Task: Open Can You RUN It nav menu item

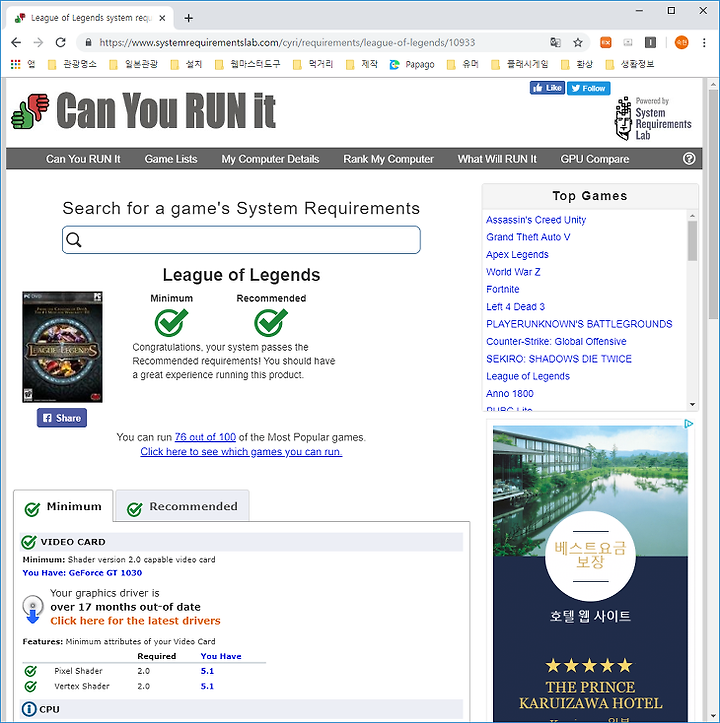Action: 83,159
